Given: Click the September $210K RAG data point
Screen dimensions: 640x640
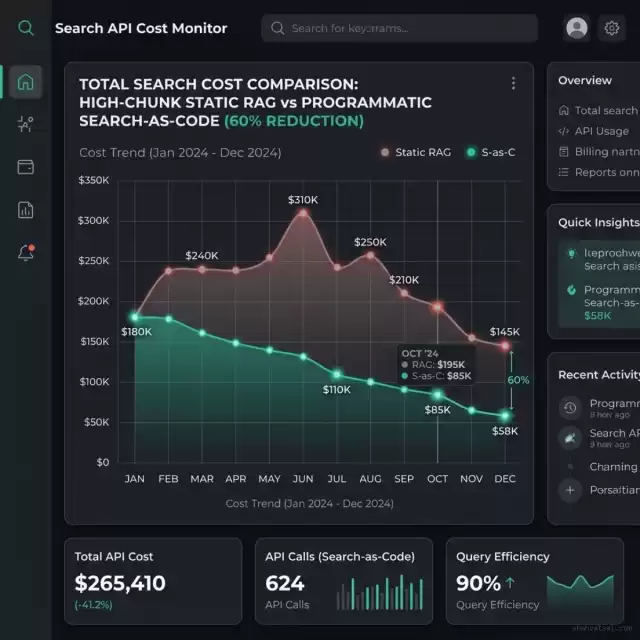Looking at the screenshot, I should (x=404, y=293).
